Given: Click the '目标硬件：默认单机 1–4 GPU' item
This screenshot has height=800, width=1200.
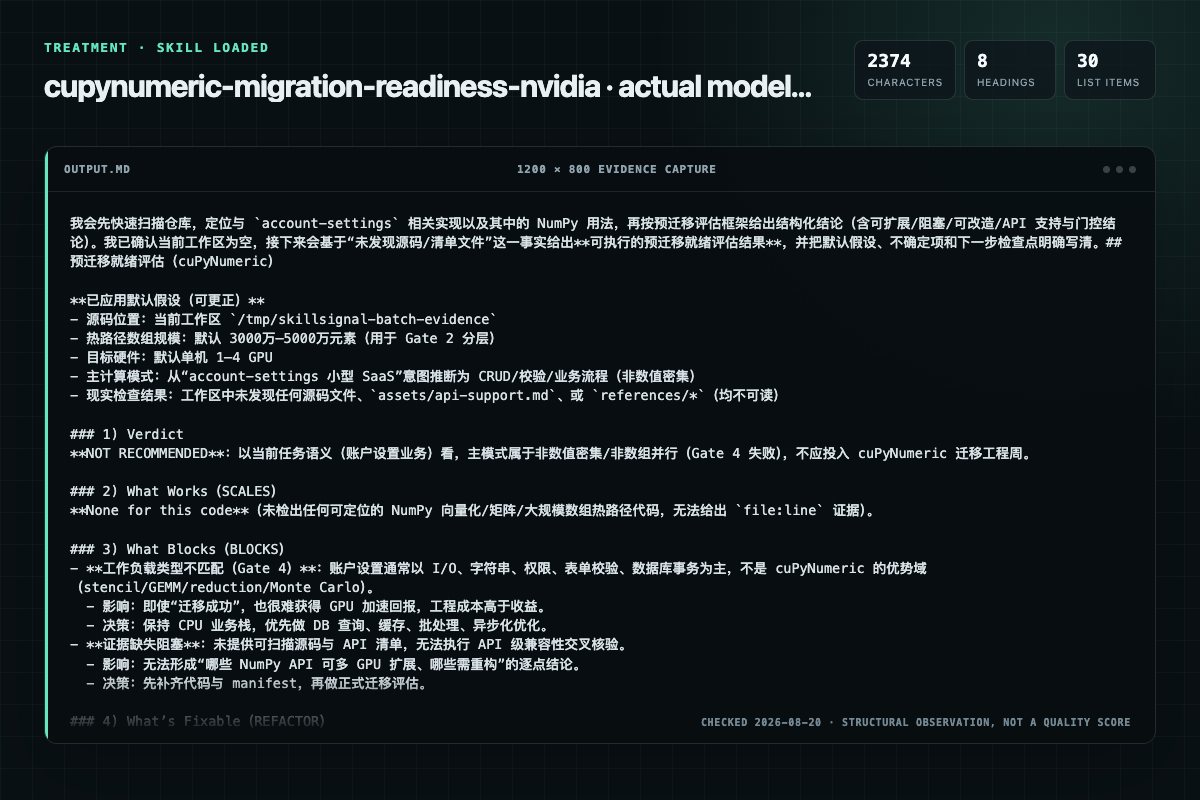Looking at the screenshot, I should (172, 357).
